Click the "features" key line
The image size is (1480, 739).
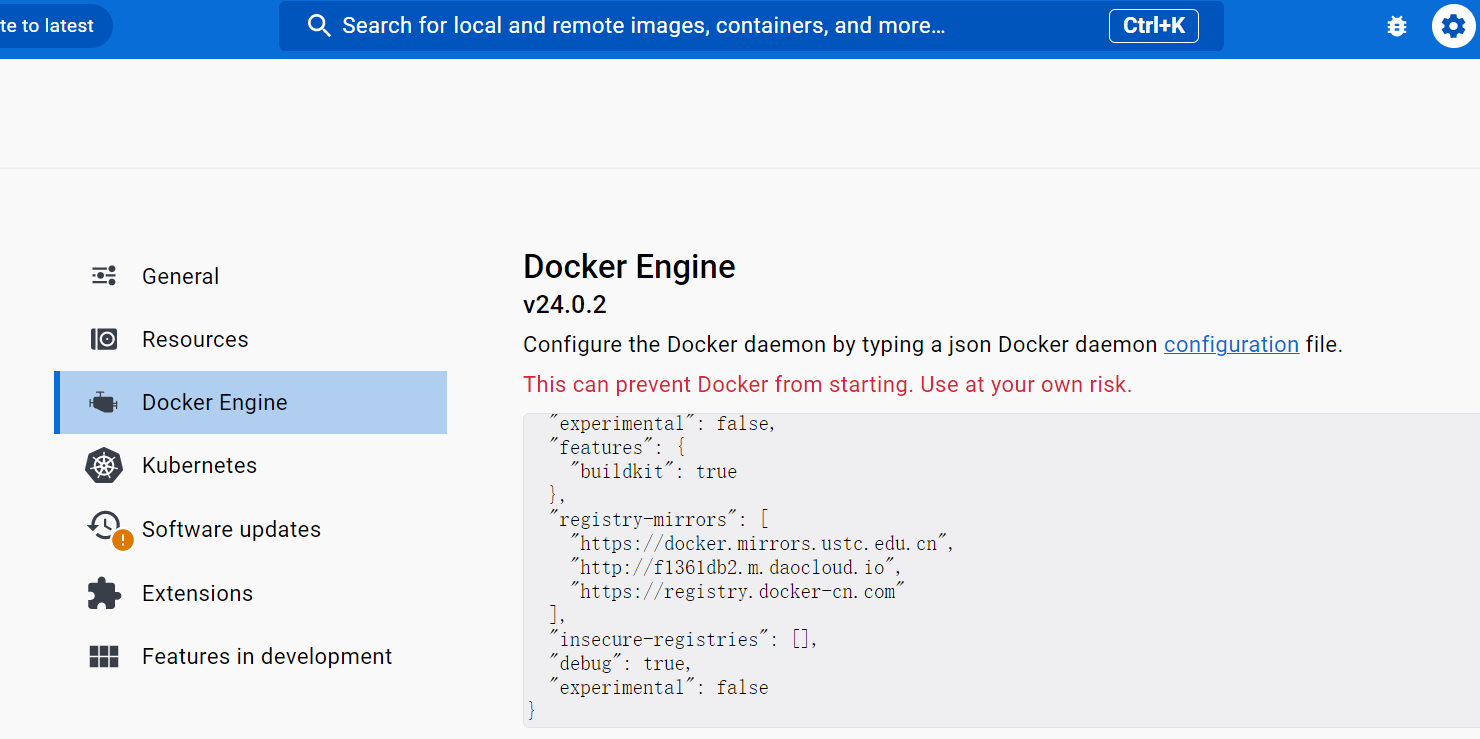(616, 448)
